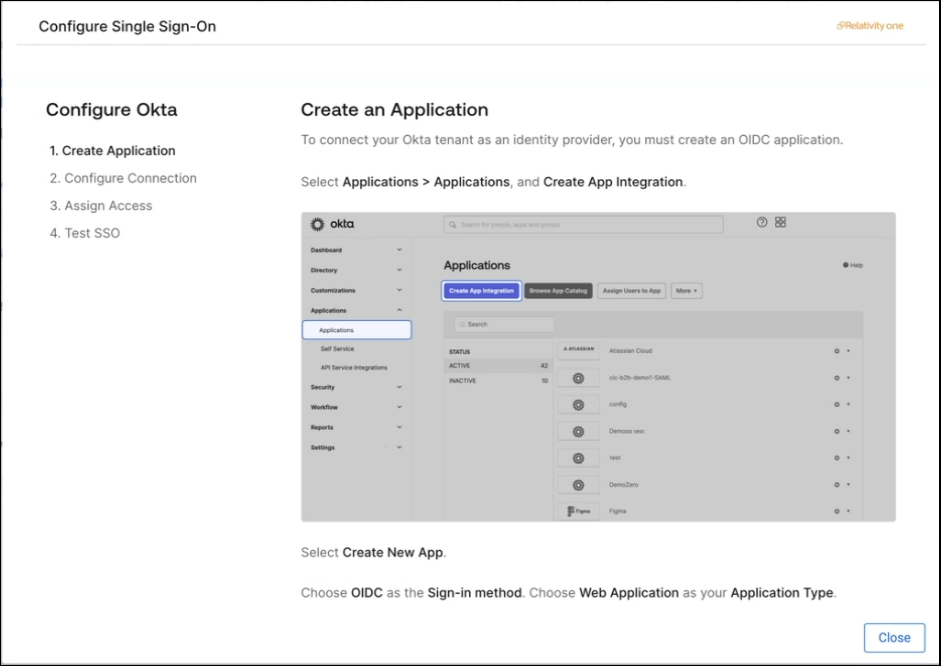Click the Figma logo thumbnail
941x666 pixels.
[x=579, y=511]
